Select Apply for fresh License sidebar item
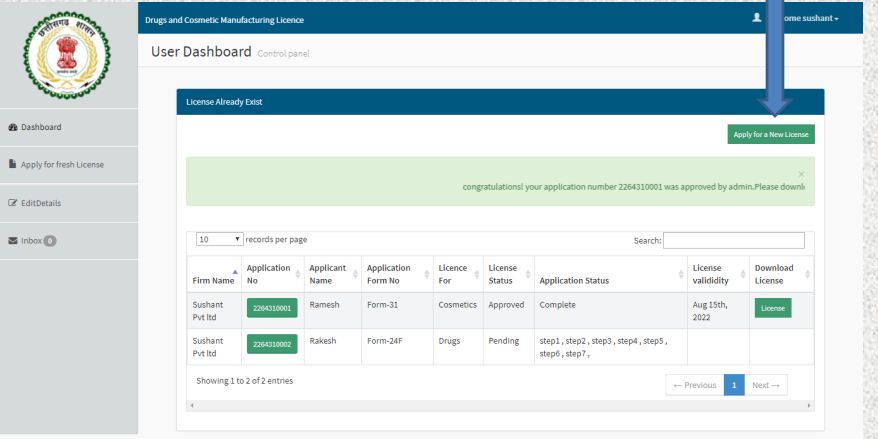 coord(62,164)
